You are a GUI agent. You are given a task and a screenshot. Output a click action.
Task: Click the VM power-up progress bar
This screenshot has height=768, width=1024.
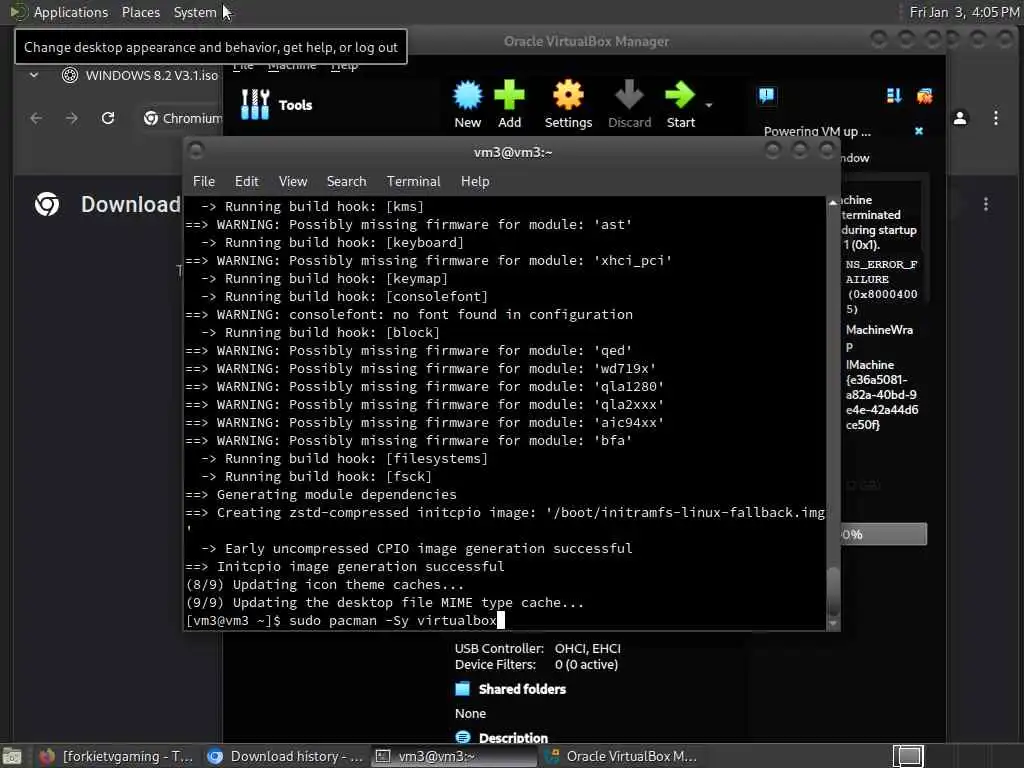(x=883, y=534)
